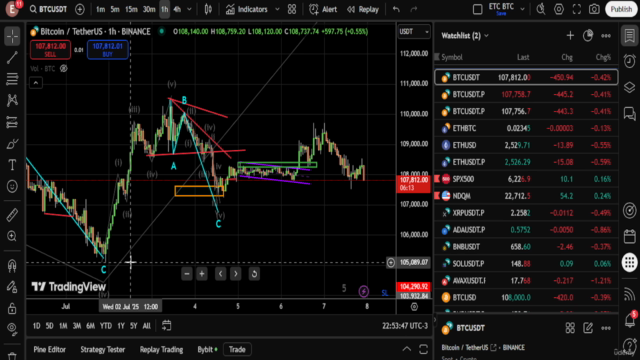Click the 107,812.01 BUY button
The image size is (640, 360).
pos(108,50)
